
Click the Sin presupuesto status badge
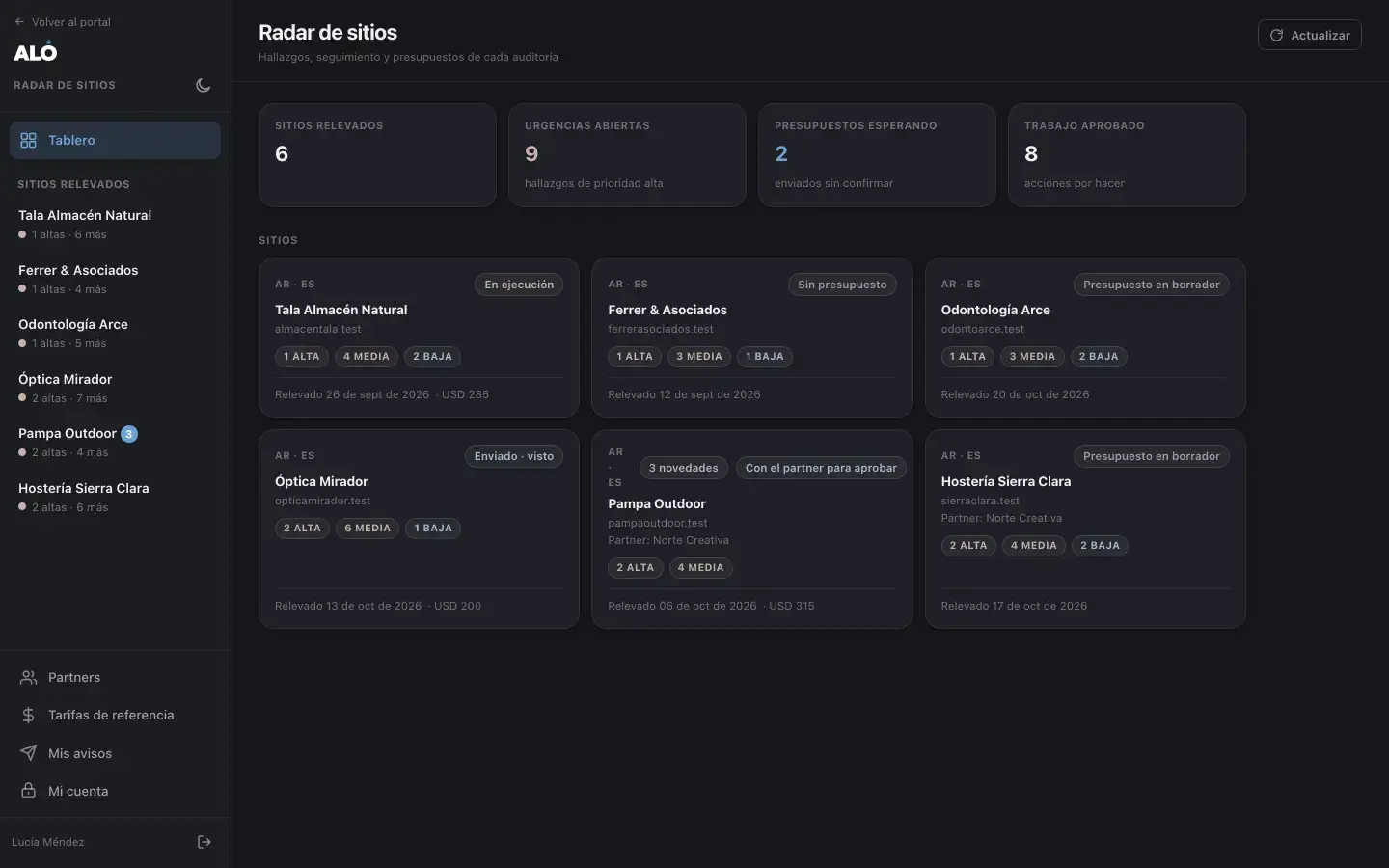tap(842, 285)
